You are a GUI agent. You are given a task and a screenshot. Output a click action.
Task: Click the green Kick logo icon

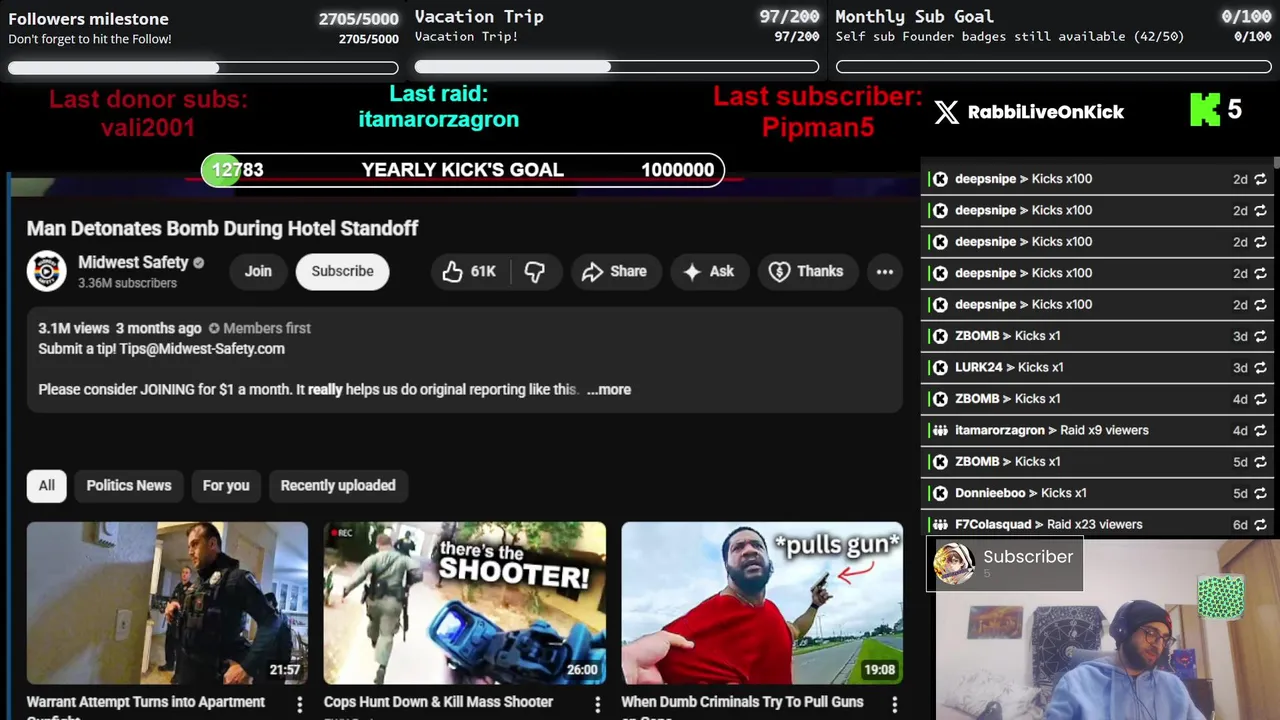[x=1205, y=110]
